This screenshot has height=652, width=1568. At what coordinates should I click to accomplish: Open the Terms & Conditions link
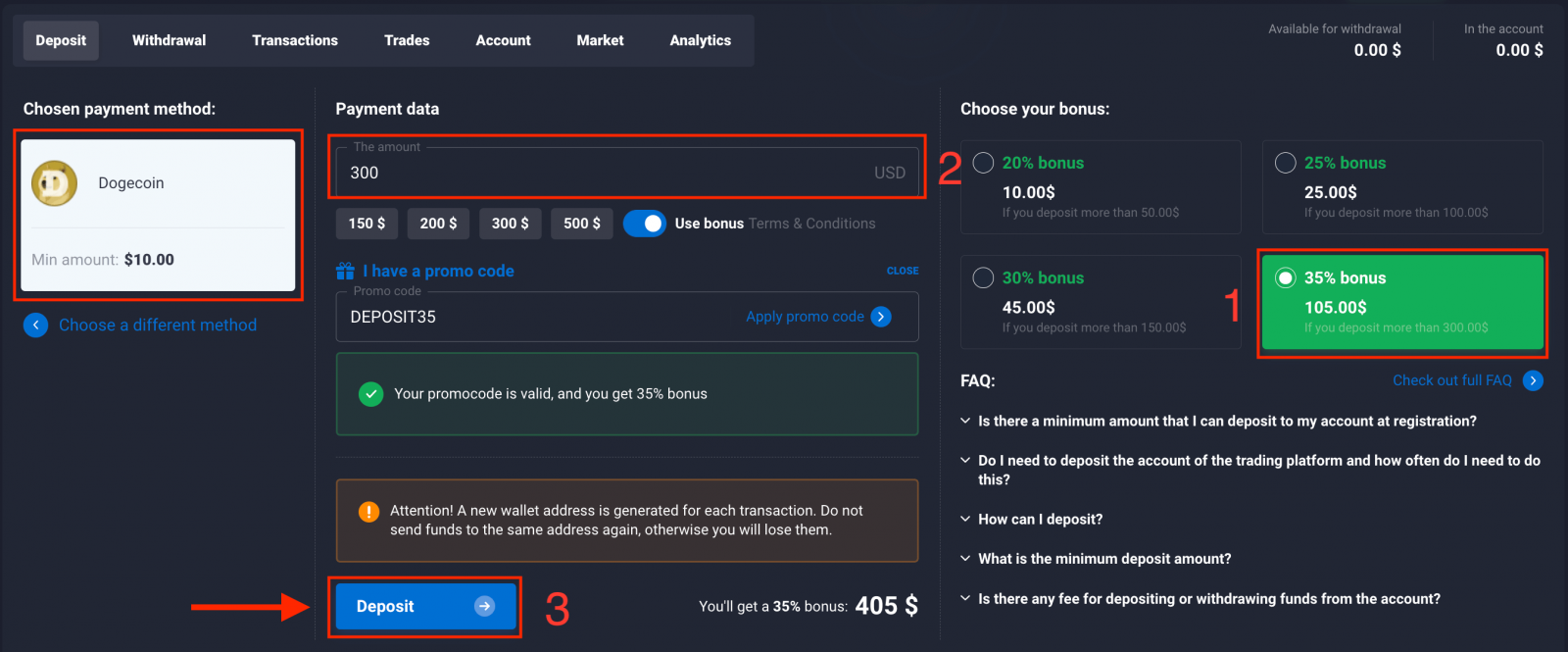(811, 224)
